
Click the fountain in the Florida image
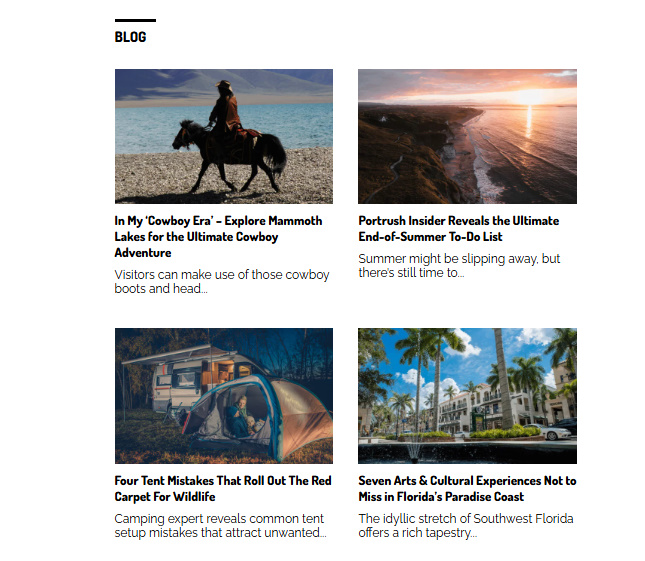pos(414,449)
